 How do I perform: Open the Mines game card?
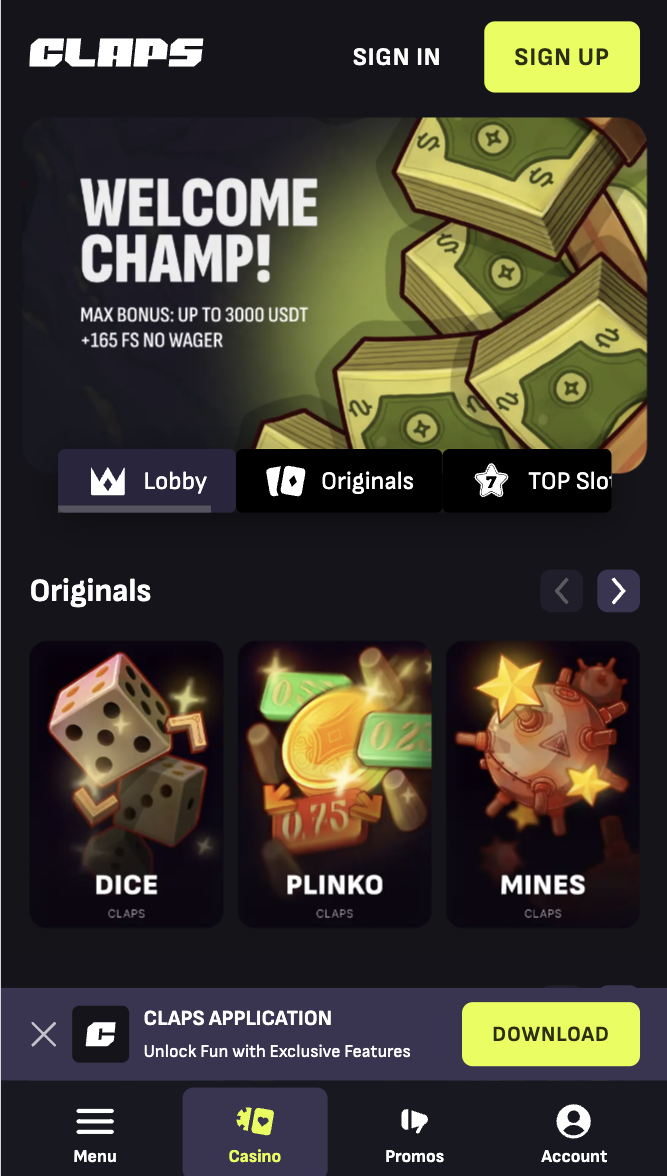(543, 784)
